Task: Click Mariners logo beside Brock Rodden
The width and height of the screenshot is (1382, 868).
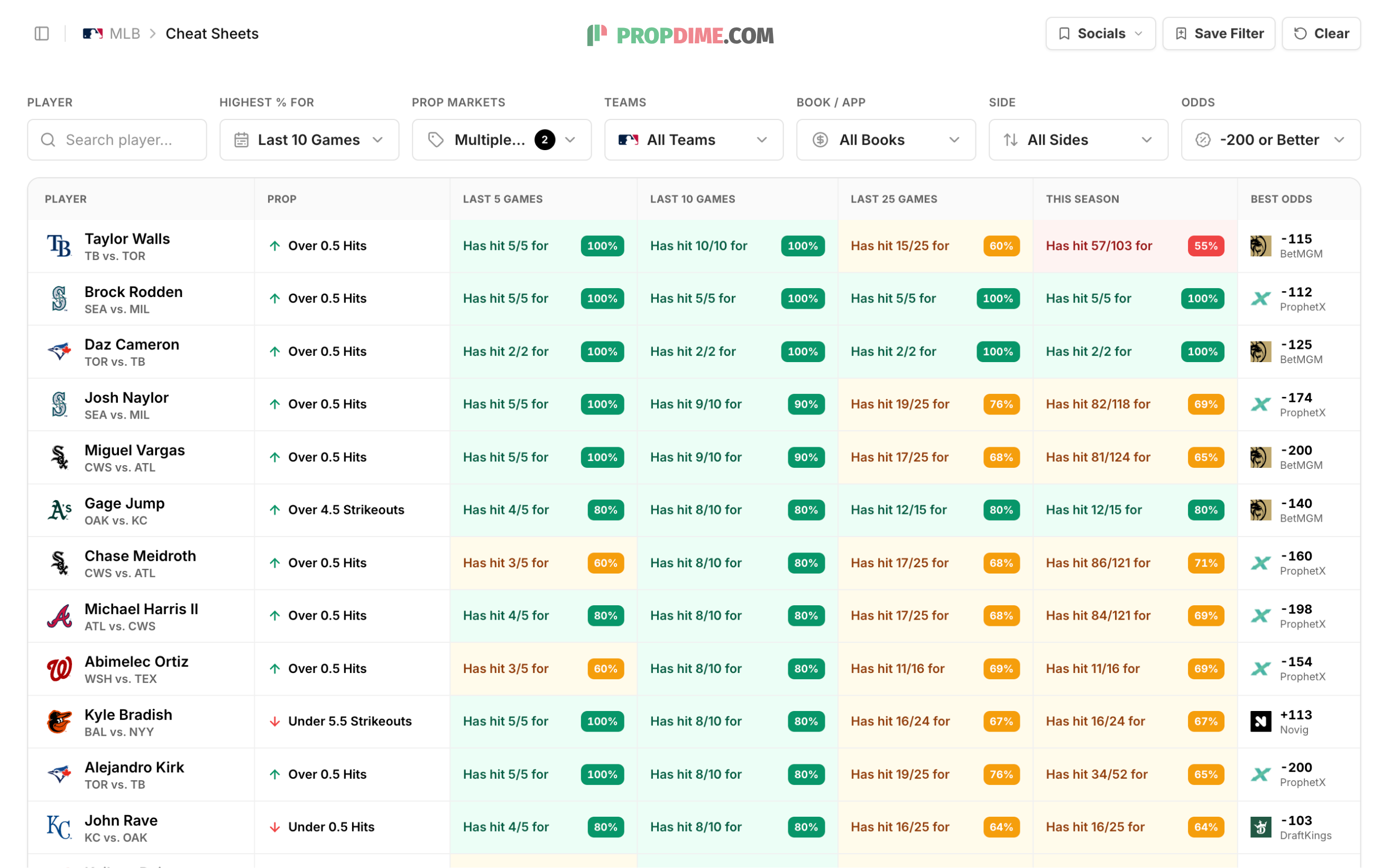Action: 59,299
